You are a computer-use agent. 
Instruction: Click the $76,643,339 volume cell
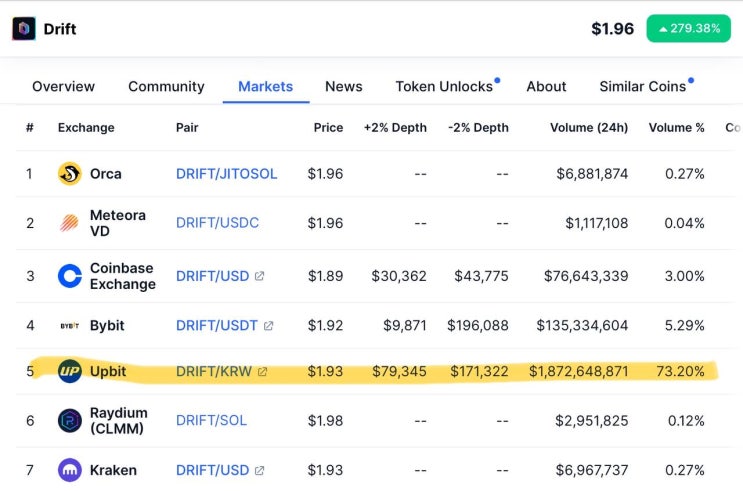click(x=586, y=276)
